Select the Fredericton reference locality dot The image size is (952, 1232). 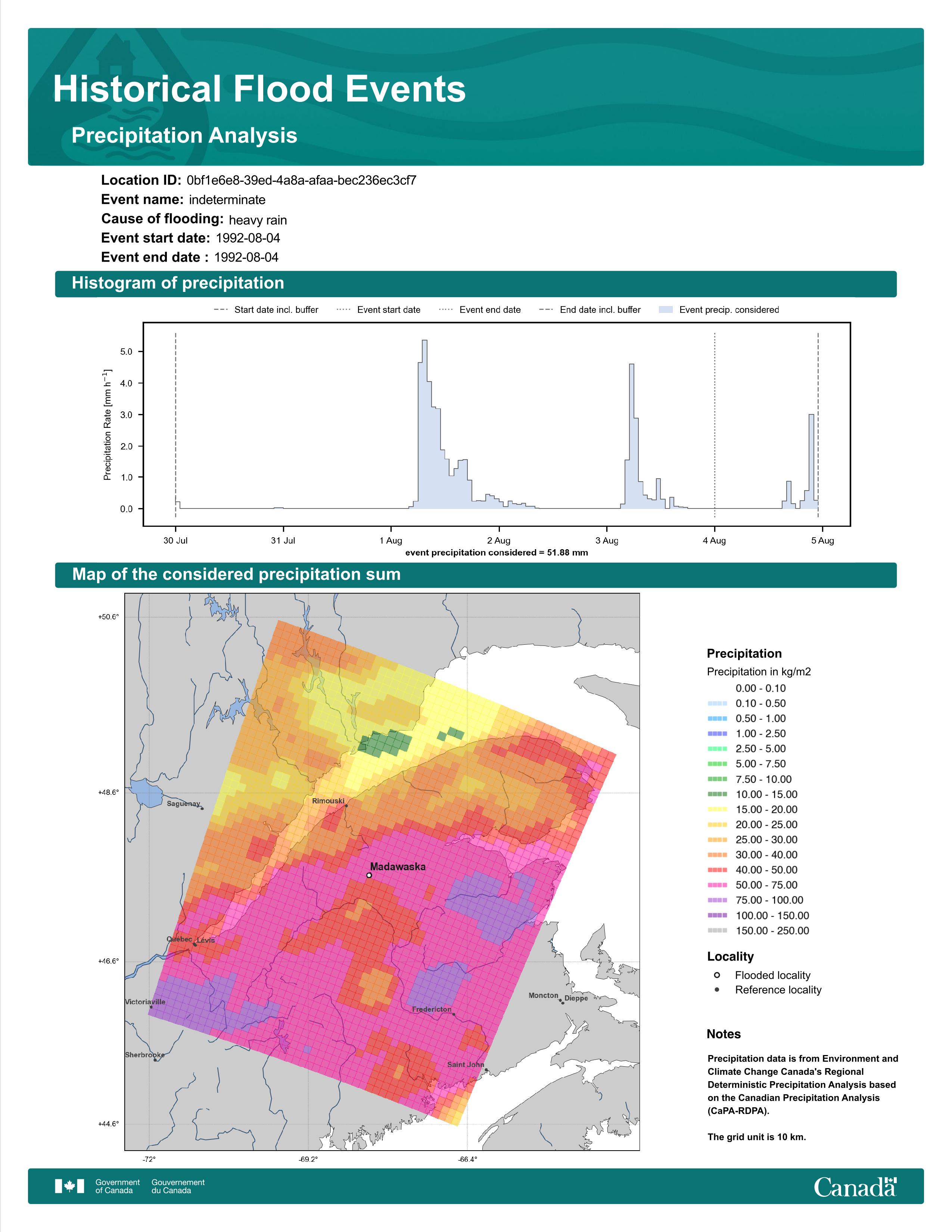coord(454,1014)
